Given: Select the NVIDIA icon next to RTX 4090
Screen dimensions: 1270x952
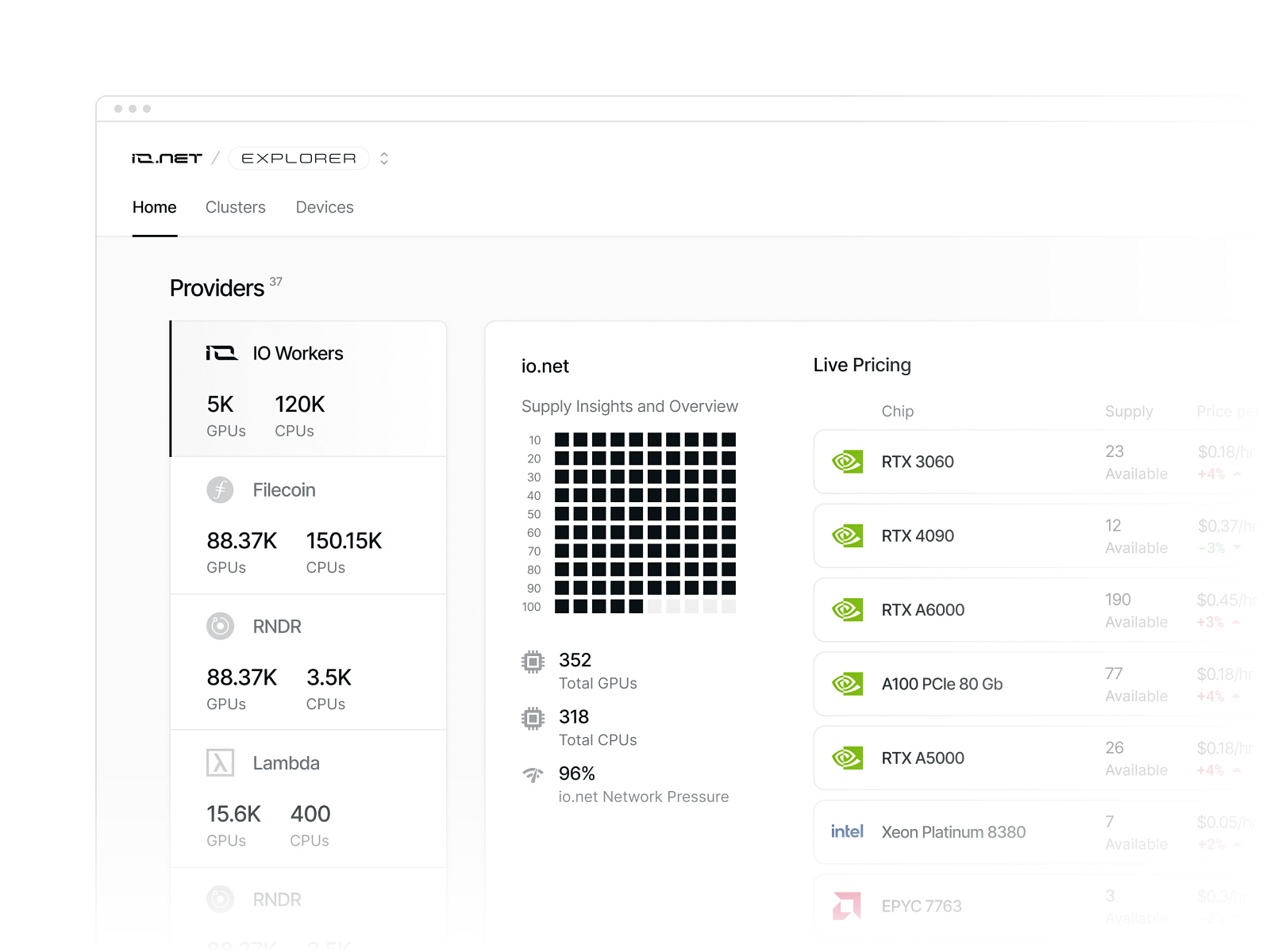Looking at the screenshot, I should click(x=848, y=535).
